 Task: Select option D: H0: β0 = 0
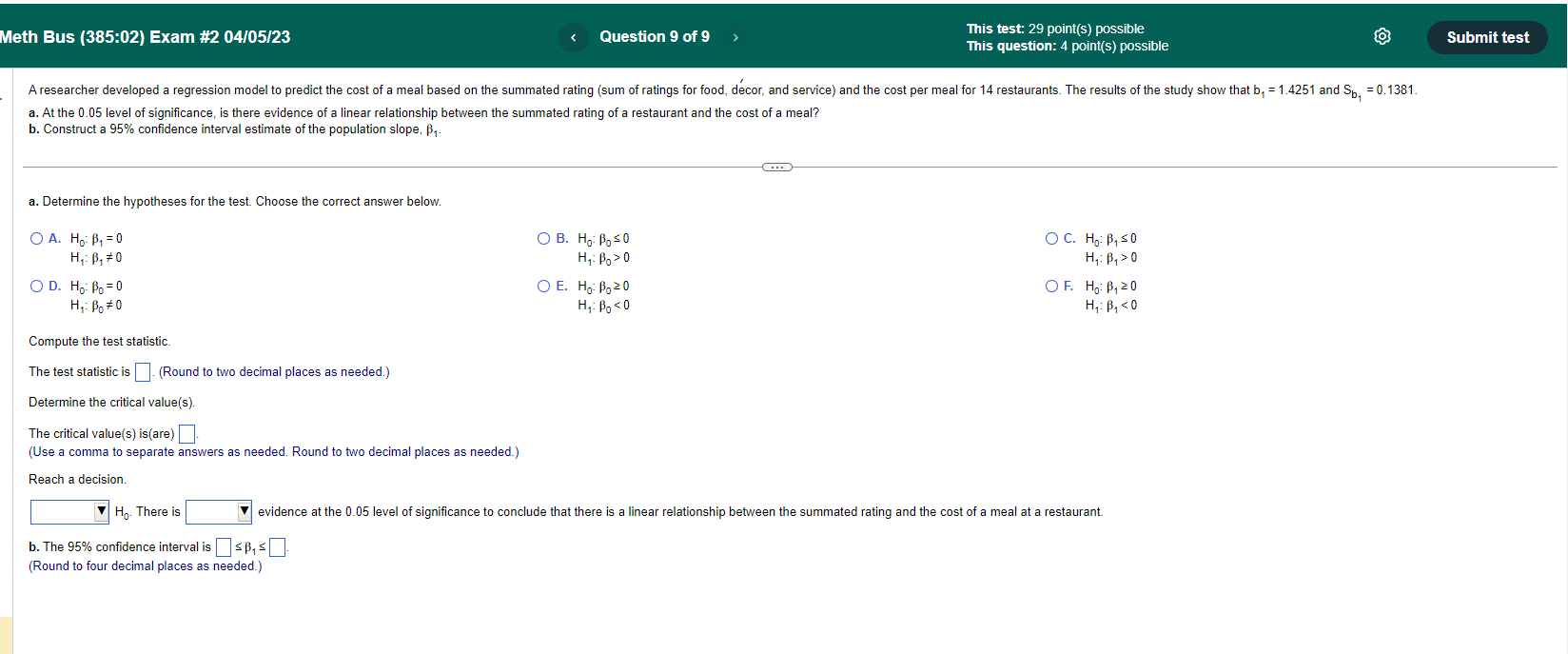(x=37, y=287)
